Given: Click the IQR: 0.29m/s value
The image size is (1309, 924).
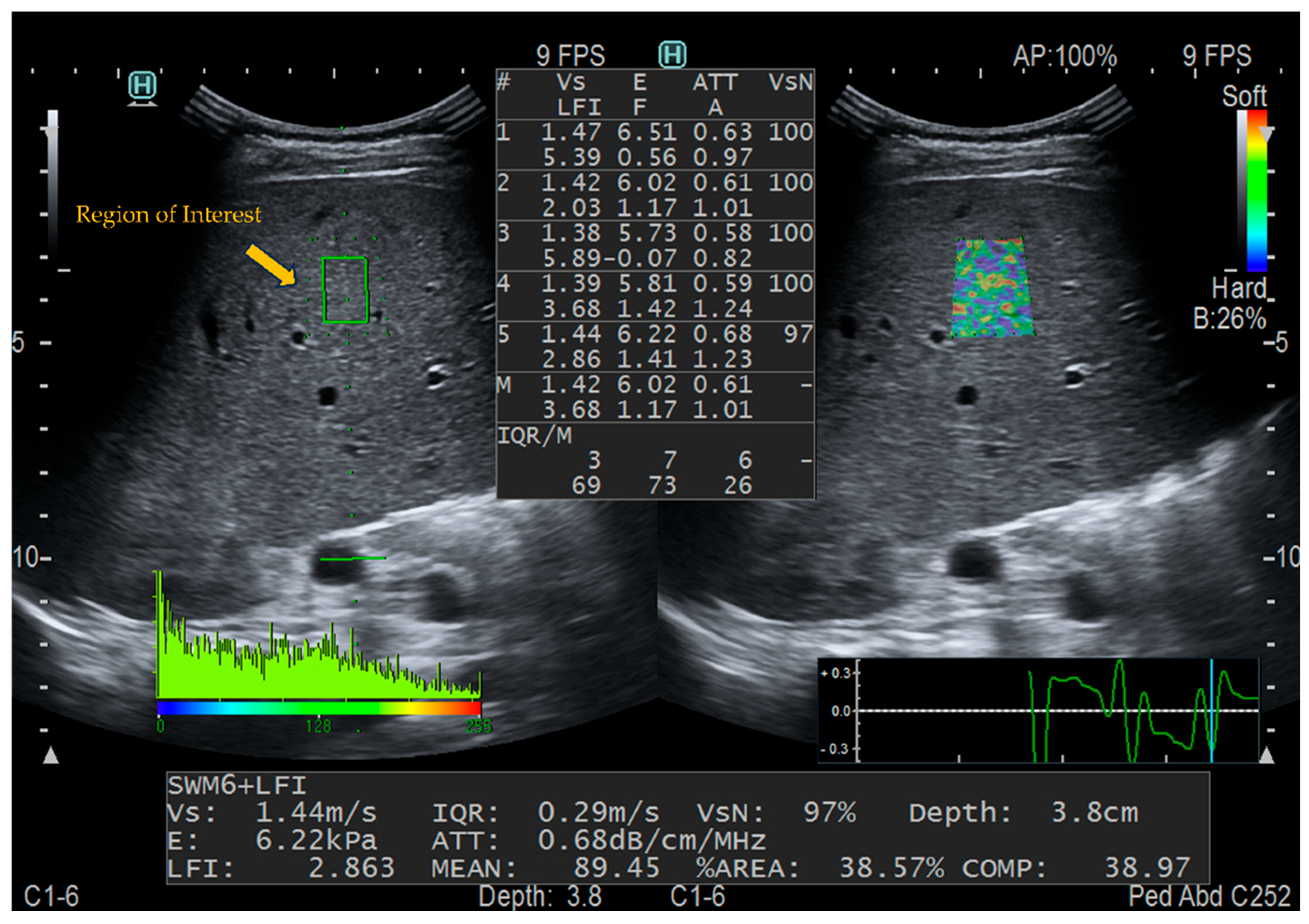Looking at the screenshot, I should [545, 813].
